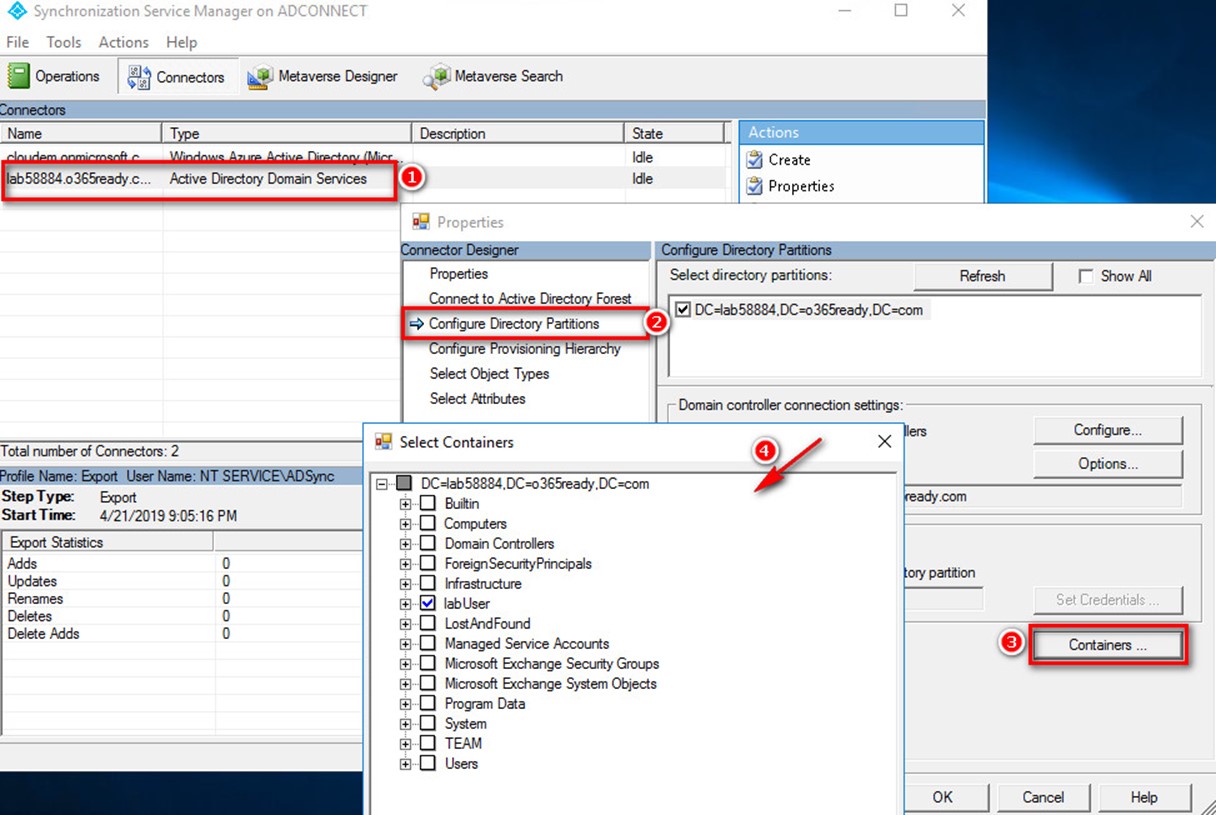Image resolution: width=1216 pixels, height=815 pixels.
Task: Open the Help menu
Action: (182, 42)
